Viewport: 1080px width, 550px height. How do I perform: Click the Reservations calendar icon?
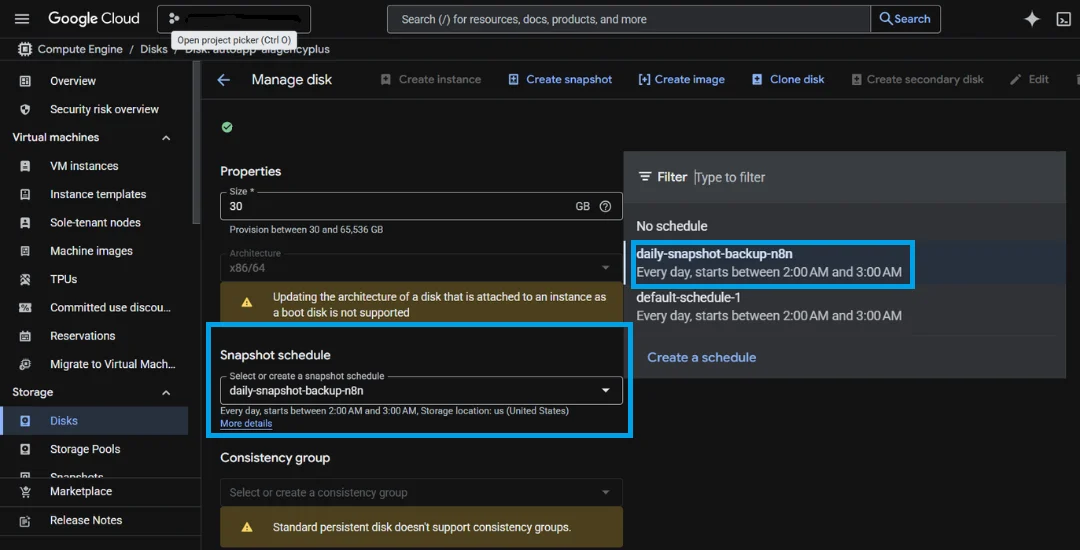pyautogui.click(x=25, y=336)
